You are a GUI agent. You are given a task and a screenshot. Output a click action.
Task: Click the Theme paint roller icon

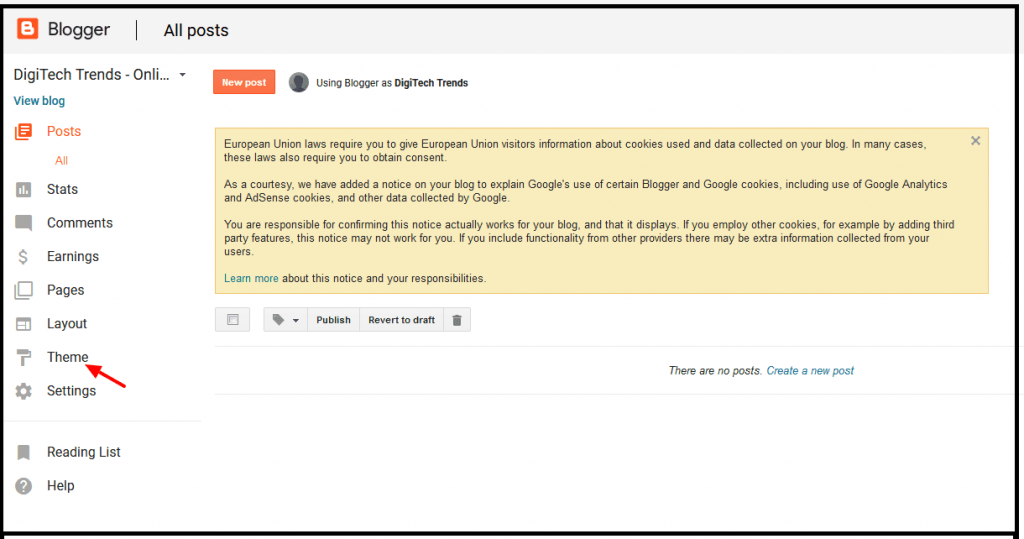(x=24, y=357)
